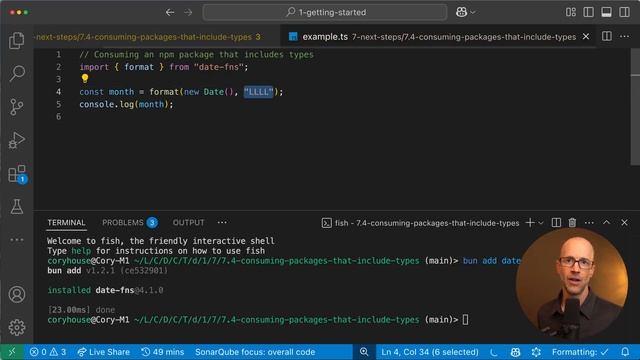Click the terminal prompt cursor

pyautogui.click(x=465, y=320)
